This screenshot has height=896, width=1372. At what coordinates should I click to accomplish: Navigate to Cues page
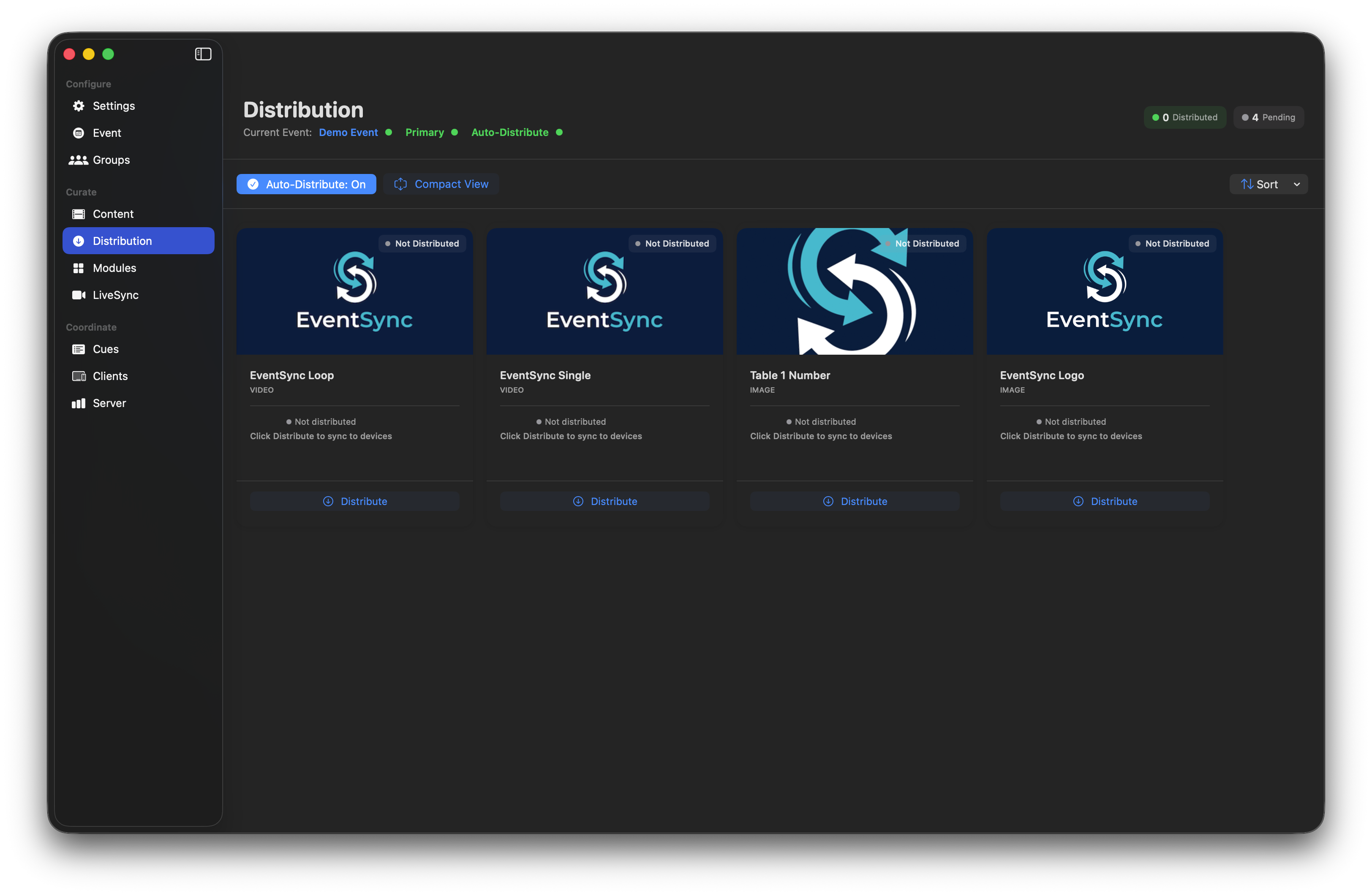139,349
